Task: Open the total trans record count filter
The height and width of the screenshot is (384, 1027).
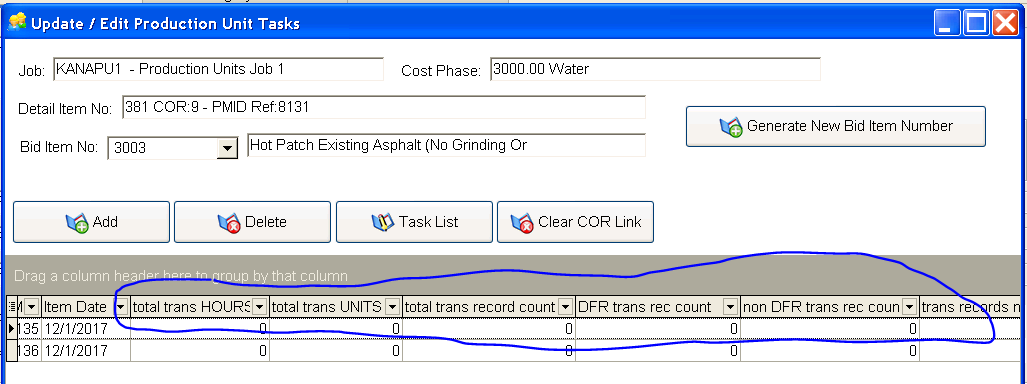Action: tap(566, 307)
